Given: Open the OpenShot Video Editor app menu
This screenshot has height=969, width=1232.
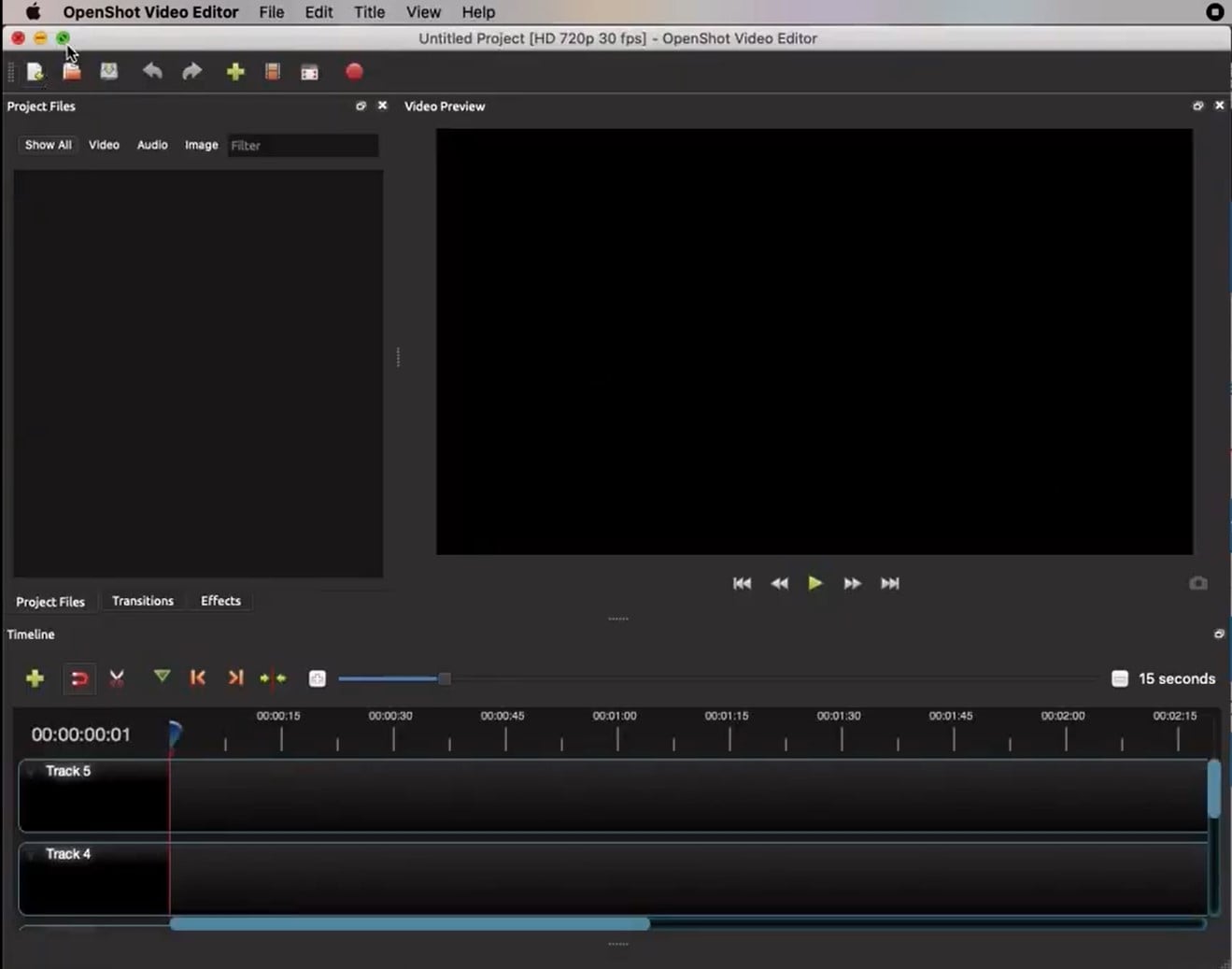Looking at the screenshot, I should pyautogui.click(x=150, y=12).
